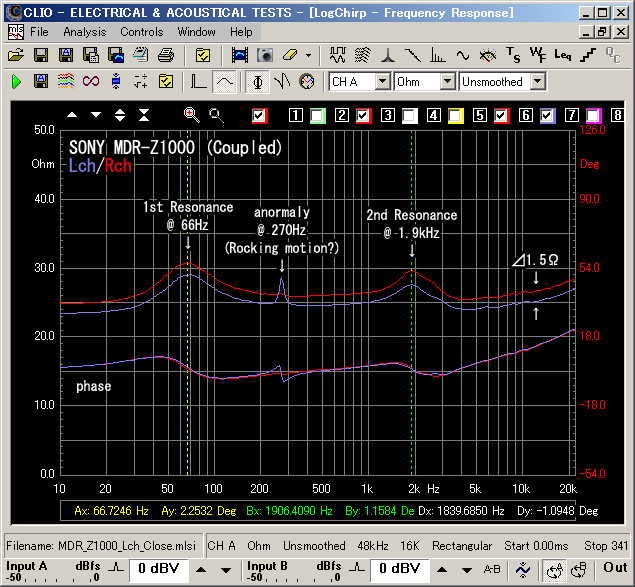Toggle loop channel A icon
This screenshot has width=635, height=587.
(554, 570)
